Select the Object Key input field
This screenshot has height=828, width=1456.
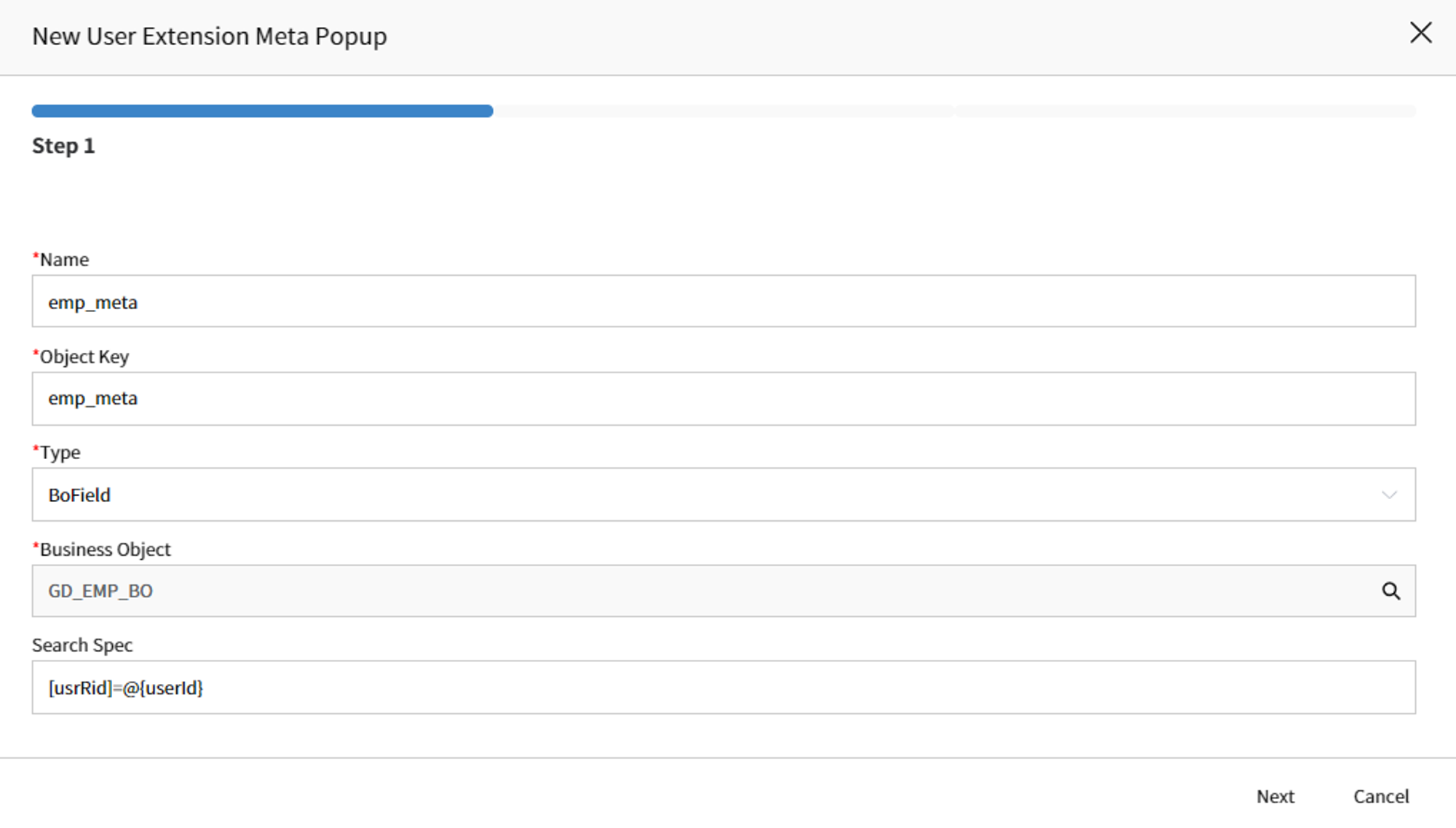point(724,399)
